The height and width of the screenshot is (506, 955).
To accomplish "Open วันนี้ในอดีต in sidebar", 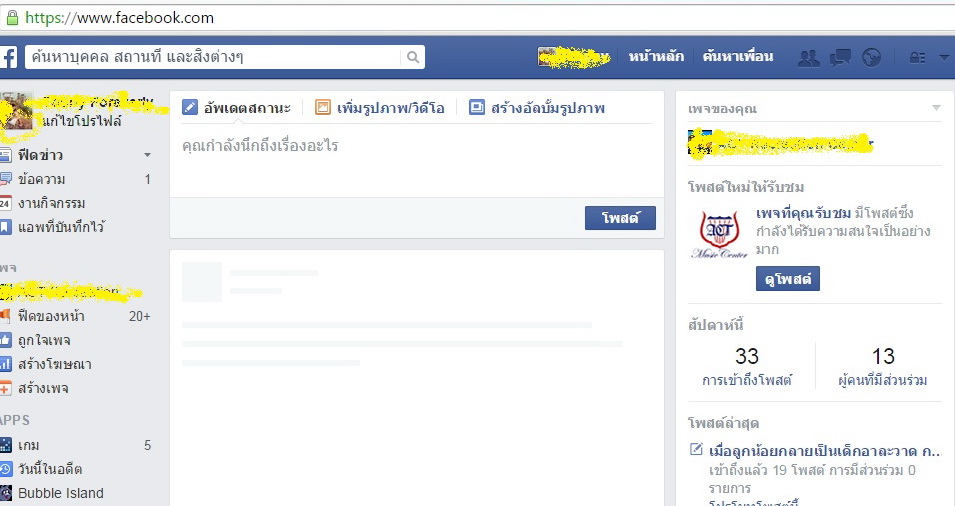I will coord(50,469).
